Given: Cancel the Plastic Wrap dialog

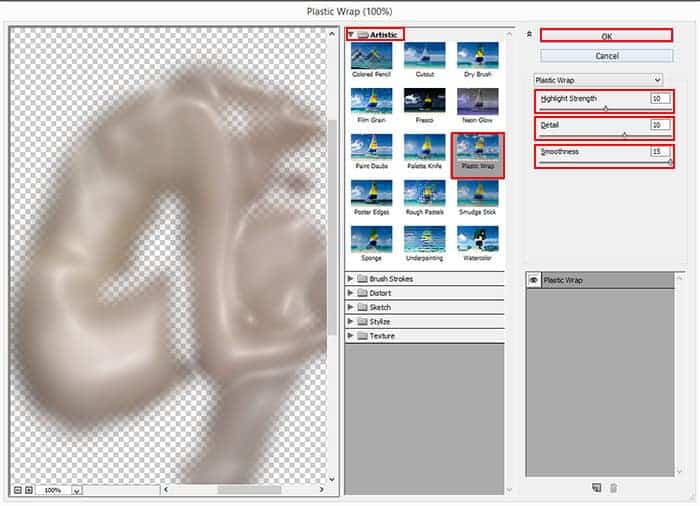Looking at the screenshot, I should (x=606, y=56).
